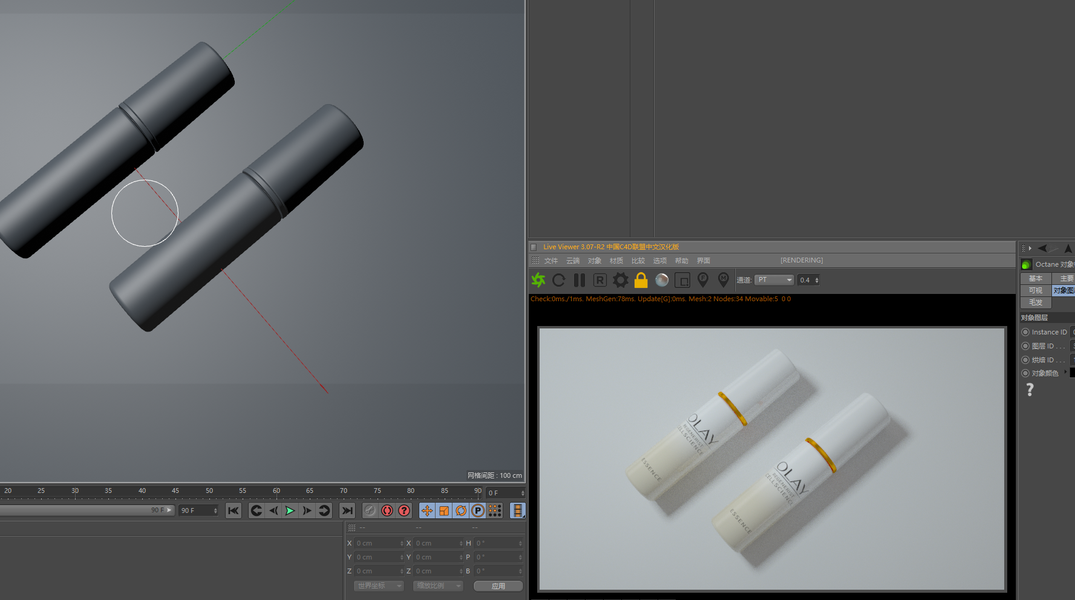Switch to the 基本 tab

point(1035,278)
